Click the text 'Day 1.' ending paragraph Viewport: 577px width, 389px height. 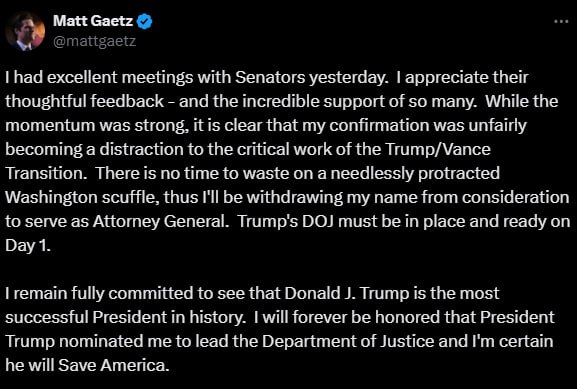(28, 245)
